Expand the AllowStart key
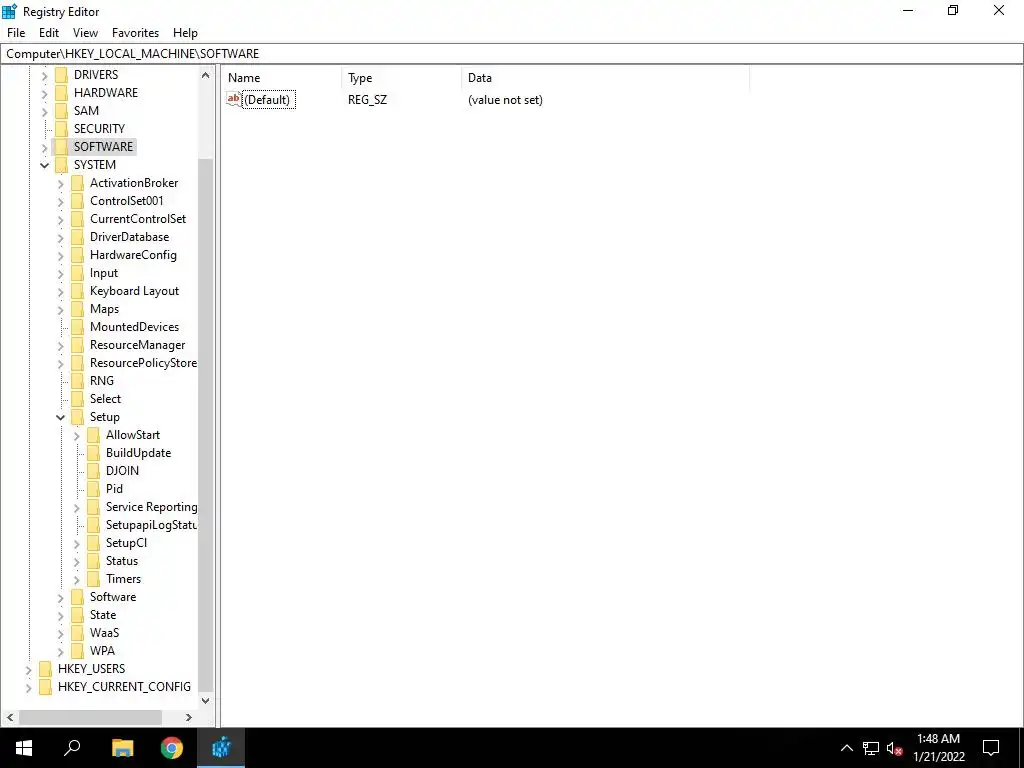Screen dimensions: 1024x768 pyautogui.click(x=76, y=436)
